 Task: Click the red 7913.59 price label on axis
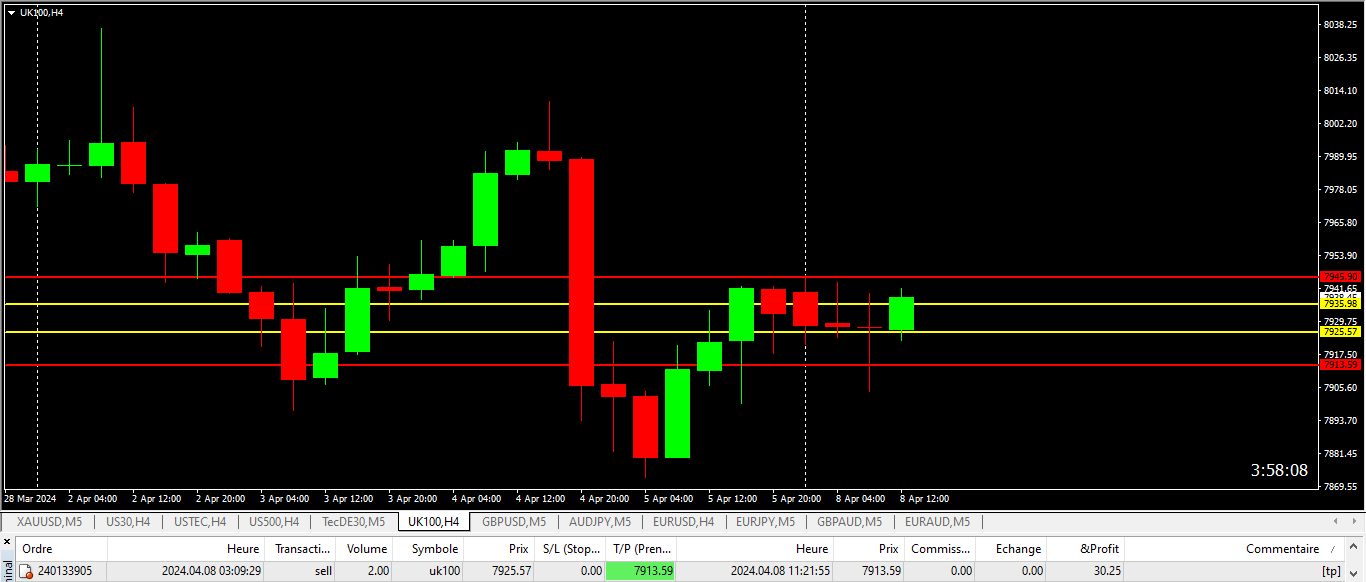pos(1340,365)
